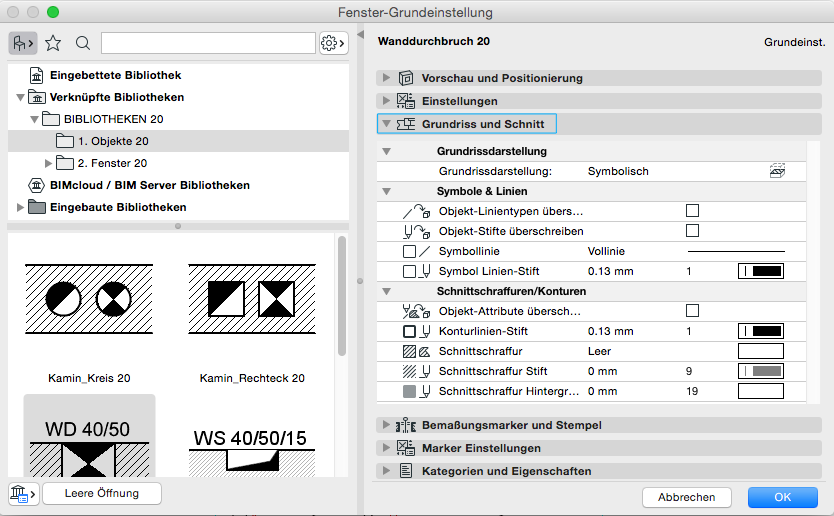Click the Konturlinien-Stift pen color swatch
The width and height of the screenshot is (834, 516).
[x=760, y=331]
